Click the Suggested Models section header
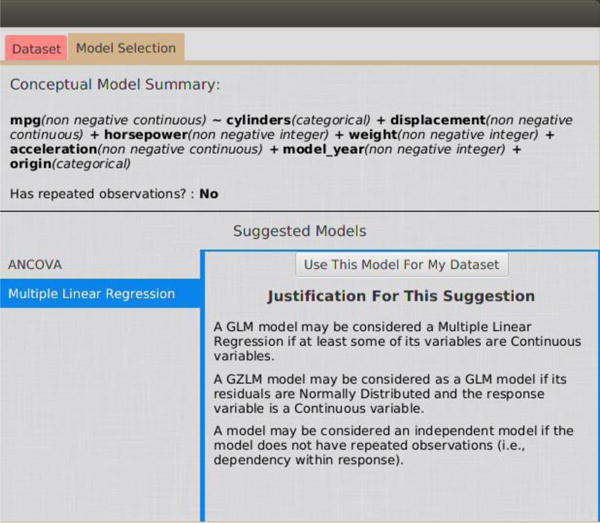The image size is (600, 523). click(299, 231)
